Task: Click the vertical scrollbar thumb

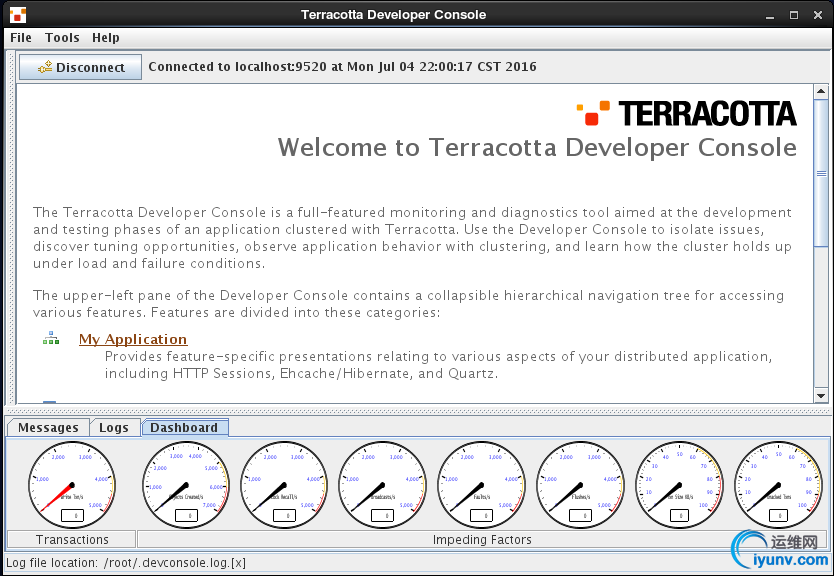Action: (821, 173)
